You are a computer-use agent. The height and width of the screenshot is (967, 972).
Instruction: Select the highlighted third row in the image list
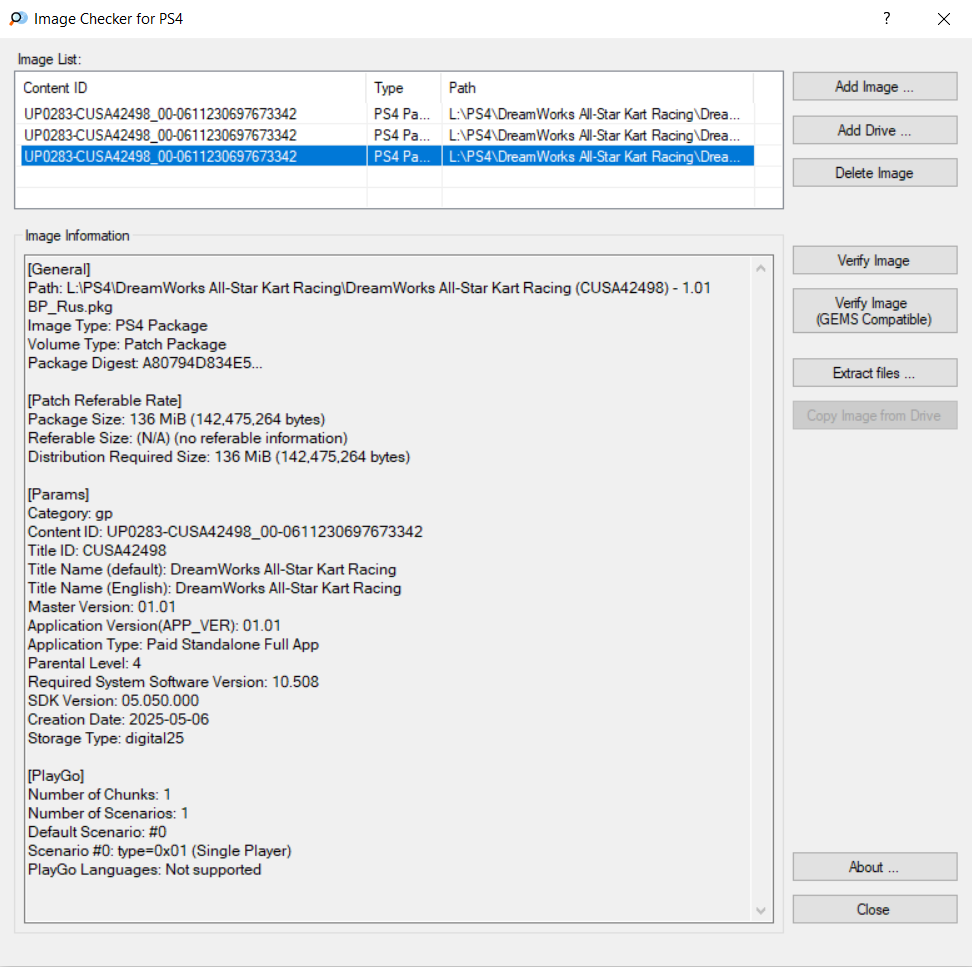coord(387,156)
